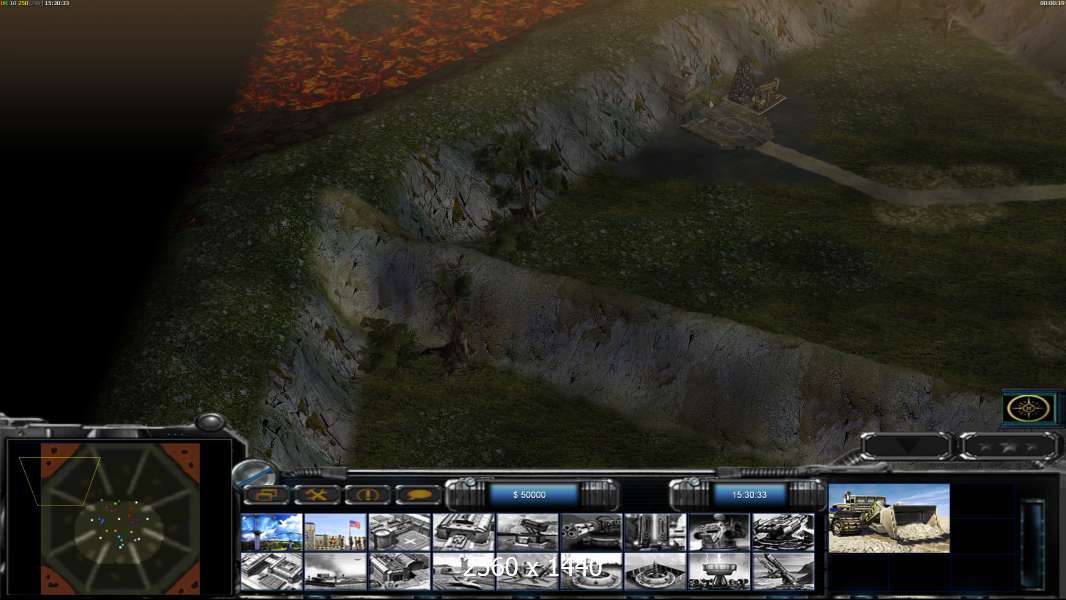Build the barracks showing soldiers and American flag
The image size is (1066, 600).
(x=335, y=532)
